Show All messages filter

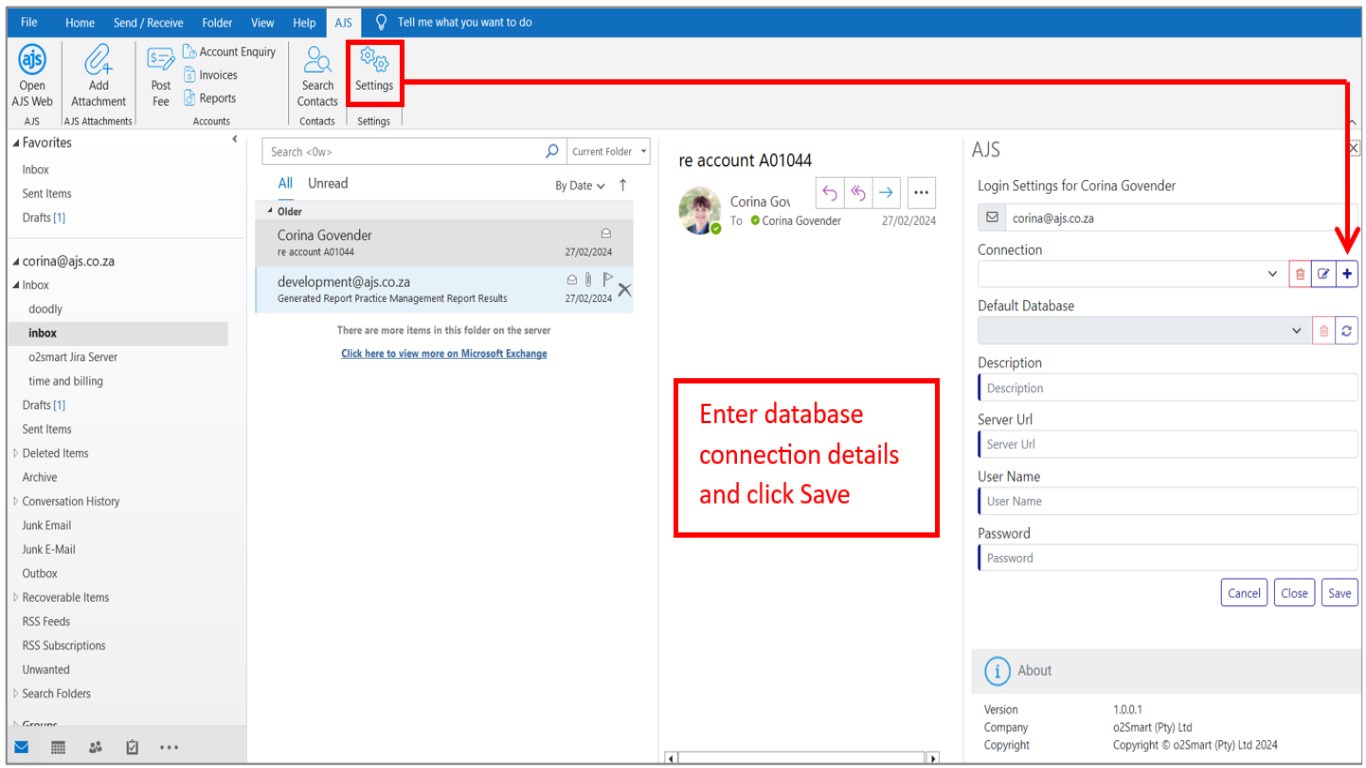[x=285, y=183]
